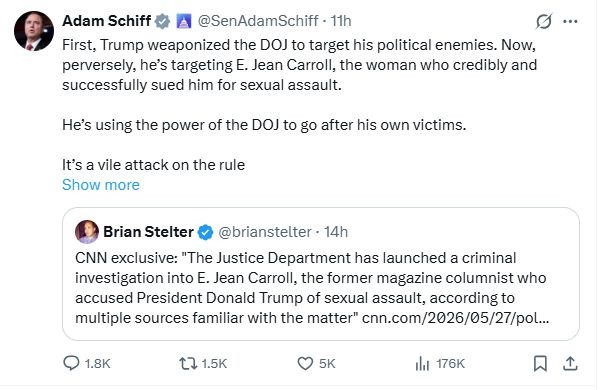Click the Grok explain icon
The width and height of the screenshot is (600, 390).
click(x=544, y=21)
